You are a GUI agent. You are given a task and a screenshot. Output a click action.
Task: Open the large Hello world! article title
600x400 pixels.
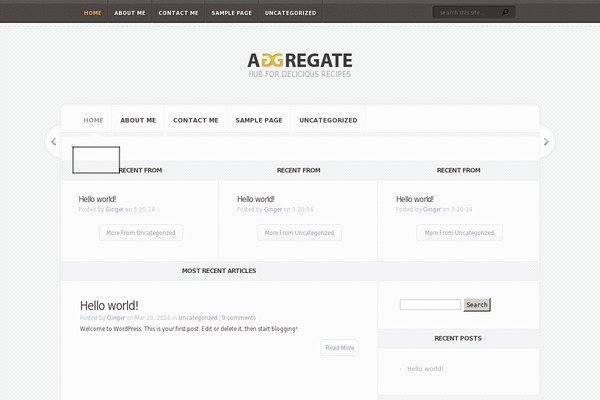[109, 305]
